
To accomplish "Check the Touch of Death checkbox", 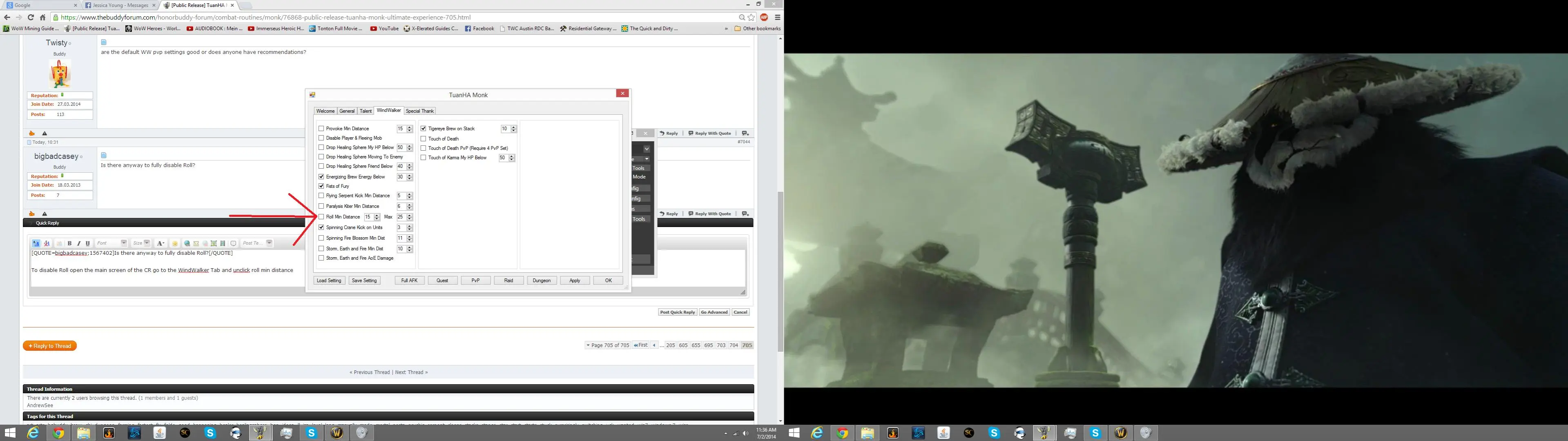I will click(424, 139).
